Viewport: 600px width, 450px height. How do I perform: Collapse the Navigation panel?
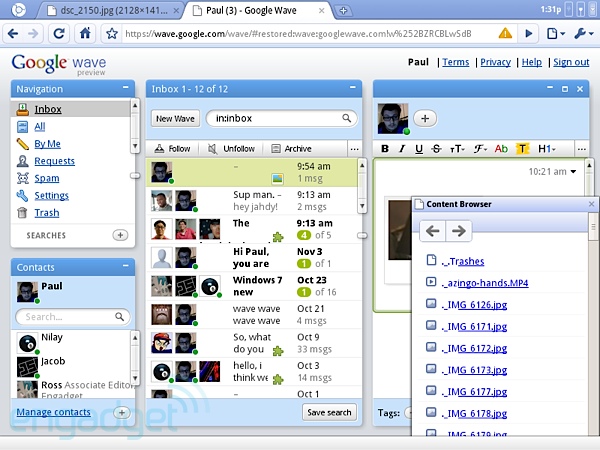126,88
